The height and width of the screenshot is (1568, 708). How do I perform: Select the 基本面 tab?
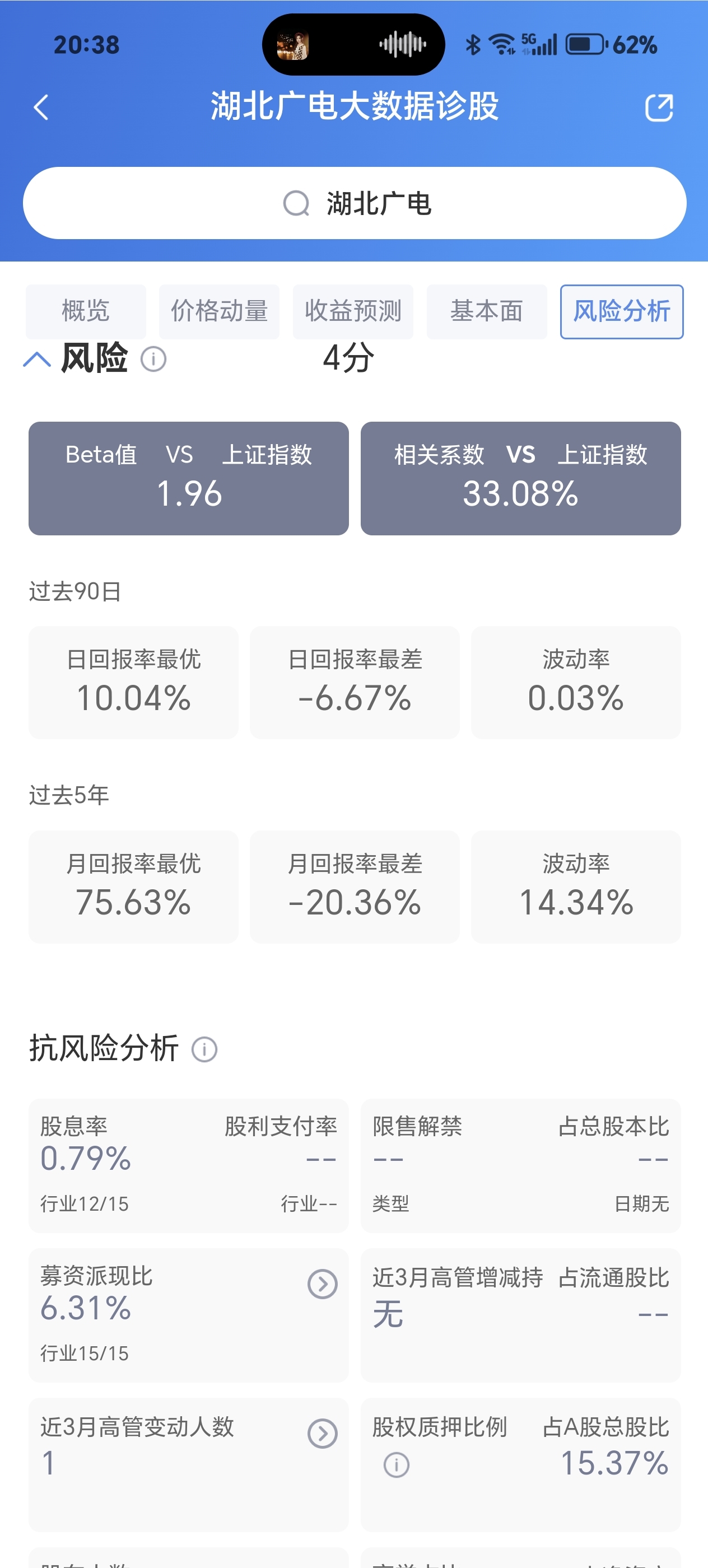pyautogui.click(x=487, y=311)
